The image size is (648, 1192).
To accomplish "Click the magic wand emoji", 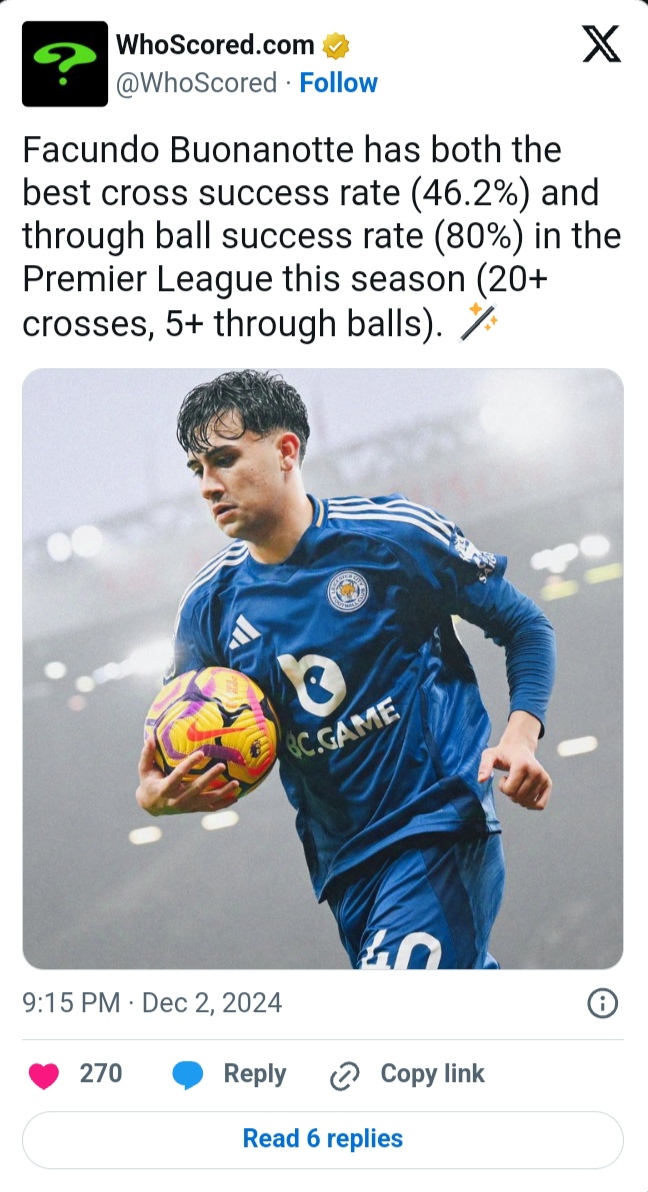I will 478,323.
